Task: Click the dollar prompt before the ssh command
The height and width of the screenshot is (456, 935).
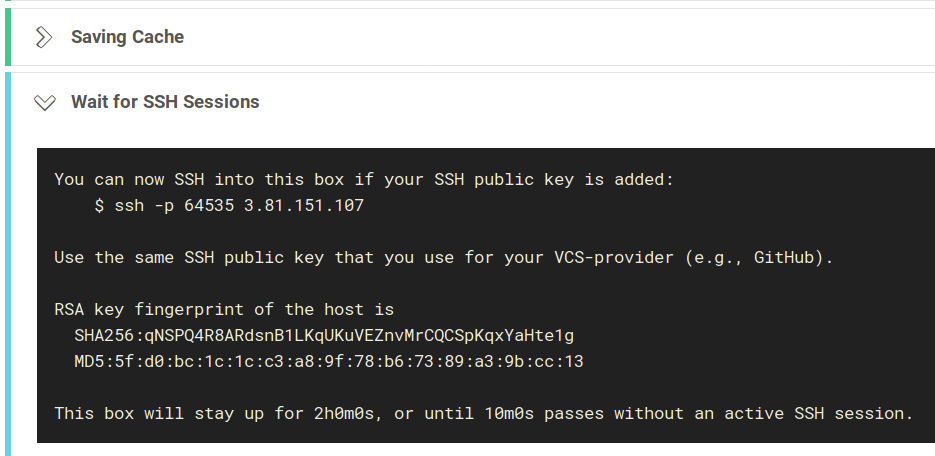Action: [x=99, y=206]
